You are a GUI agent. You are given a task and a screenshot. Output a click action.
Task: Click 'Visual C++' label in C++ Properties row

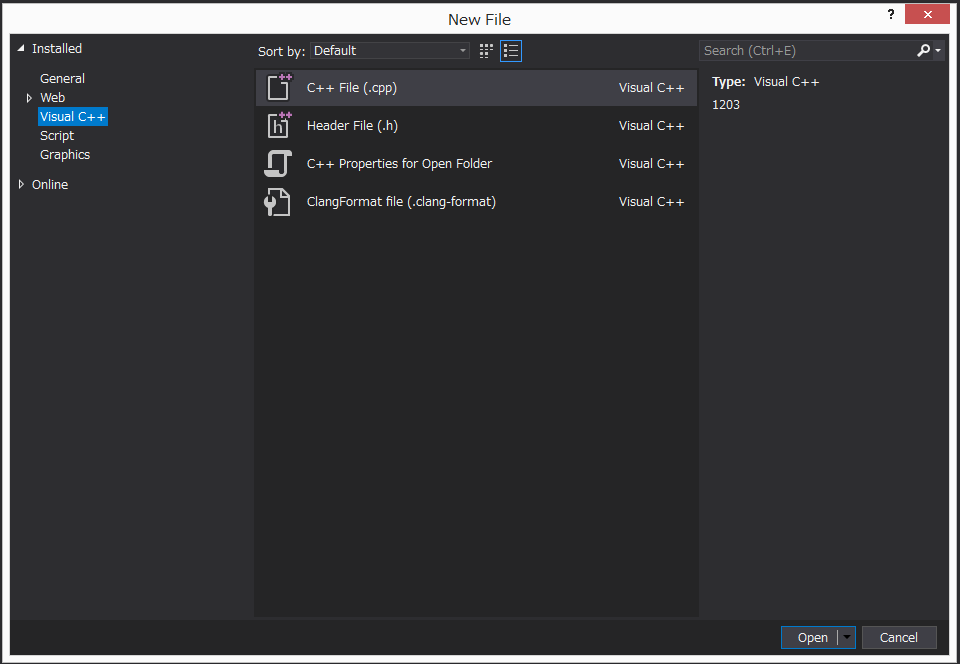651,163
